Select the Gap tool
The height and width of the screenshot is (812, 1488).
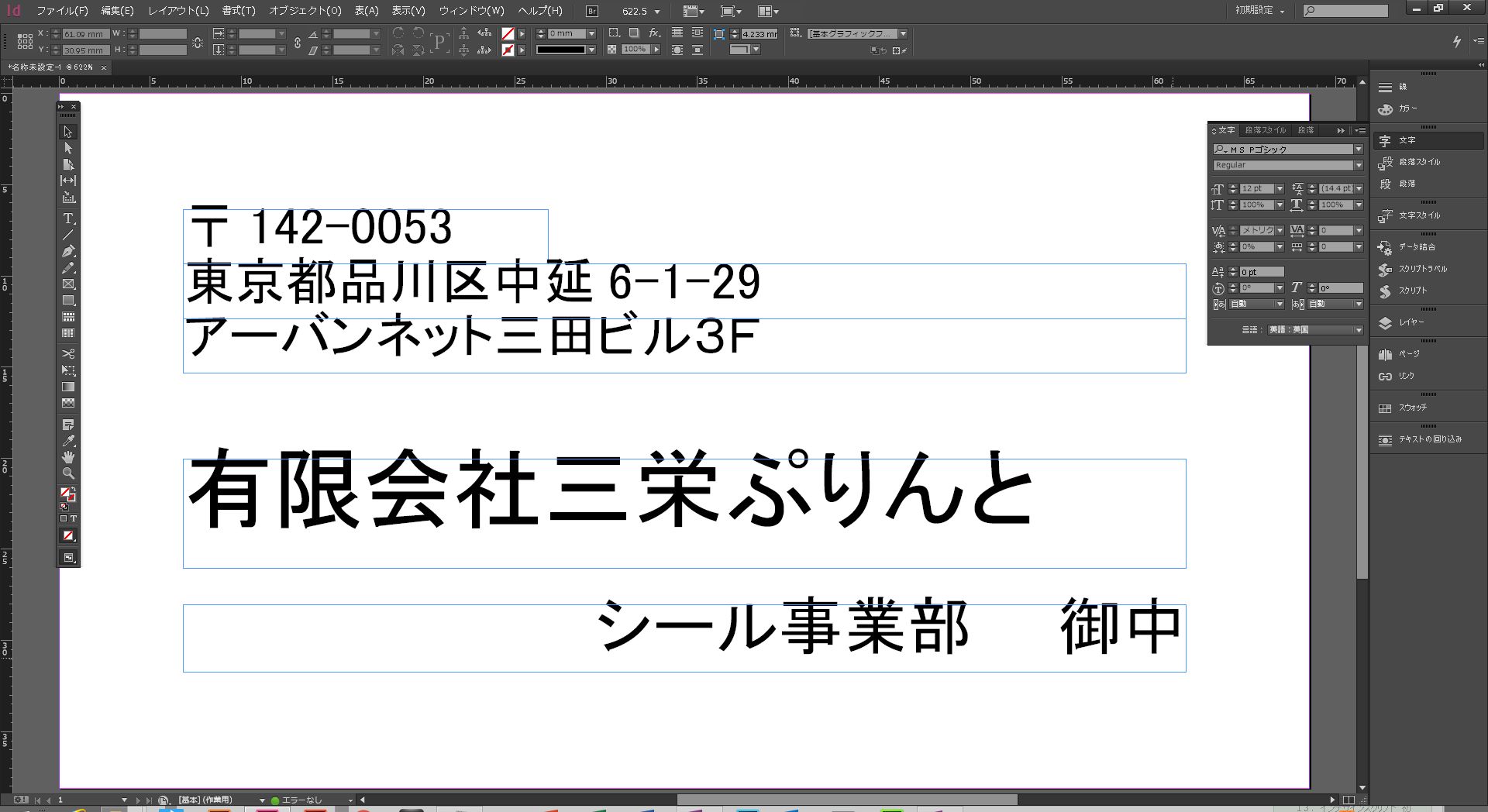(x=68, y=181)
